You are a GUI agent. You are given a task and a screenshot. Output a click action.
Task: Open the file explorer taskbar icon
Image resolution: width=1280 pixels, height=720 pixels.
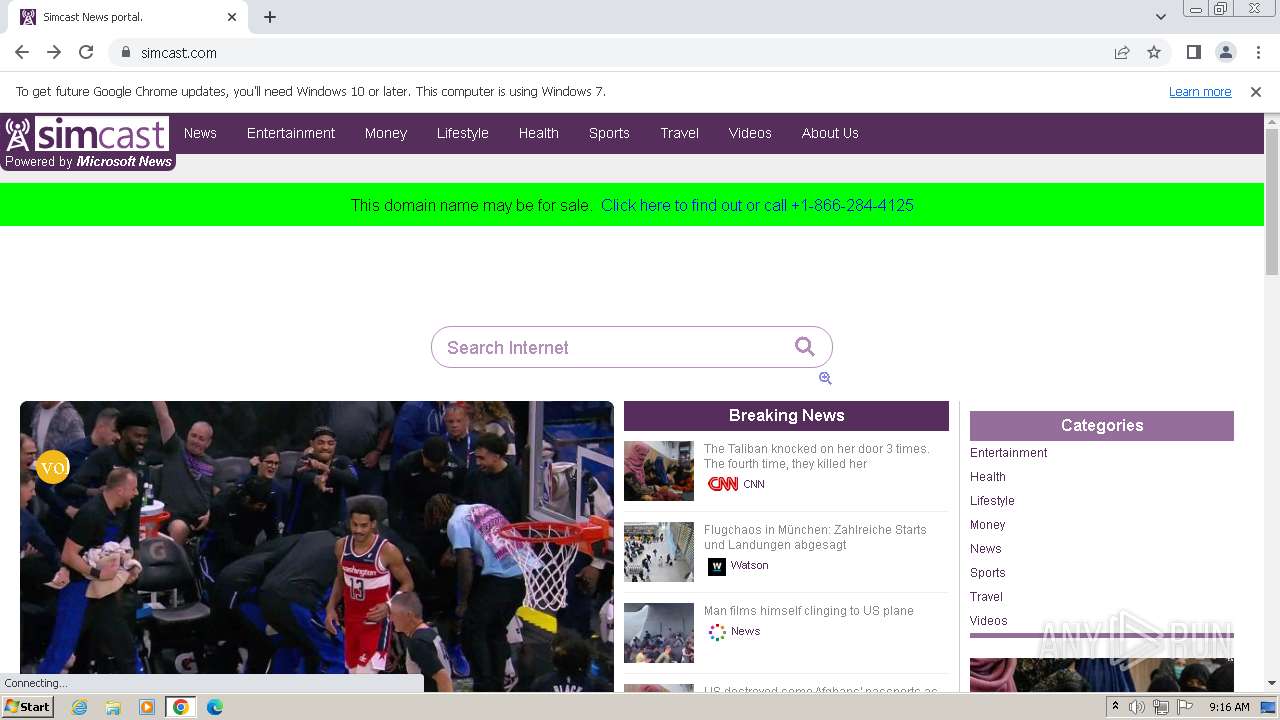pos(113,707)
